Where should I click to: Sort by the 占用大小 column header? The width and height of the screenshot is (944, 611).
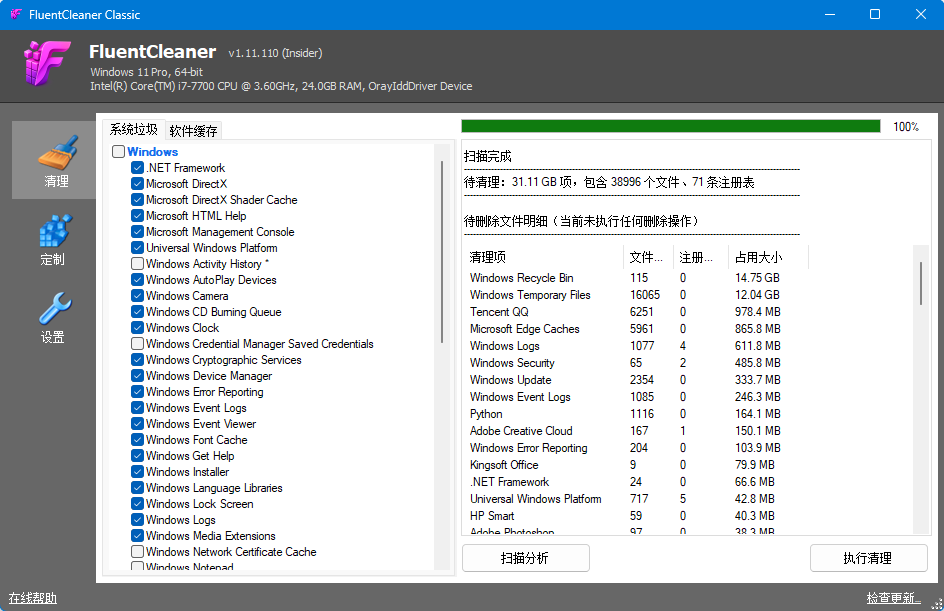coord(768,257)
